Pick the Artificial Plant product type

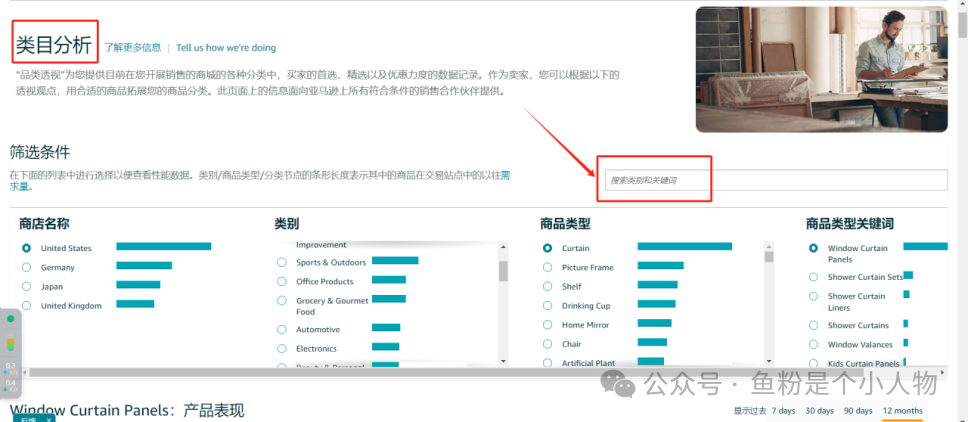[x=548, y=363]
